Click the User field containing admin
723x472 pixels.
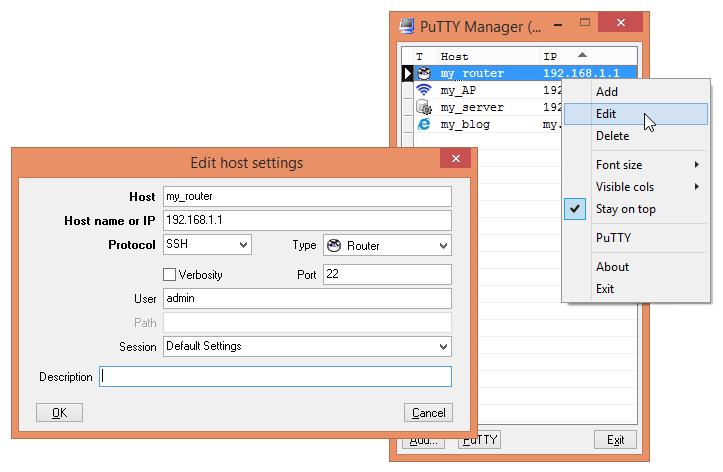(x=307, y=298)
